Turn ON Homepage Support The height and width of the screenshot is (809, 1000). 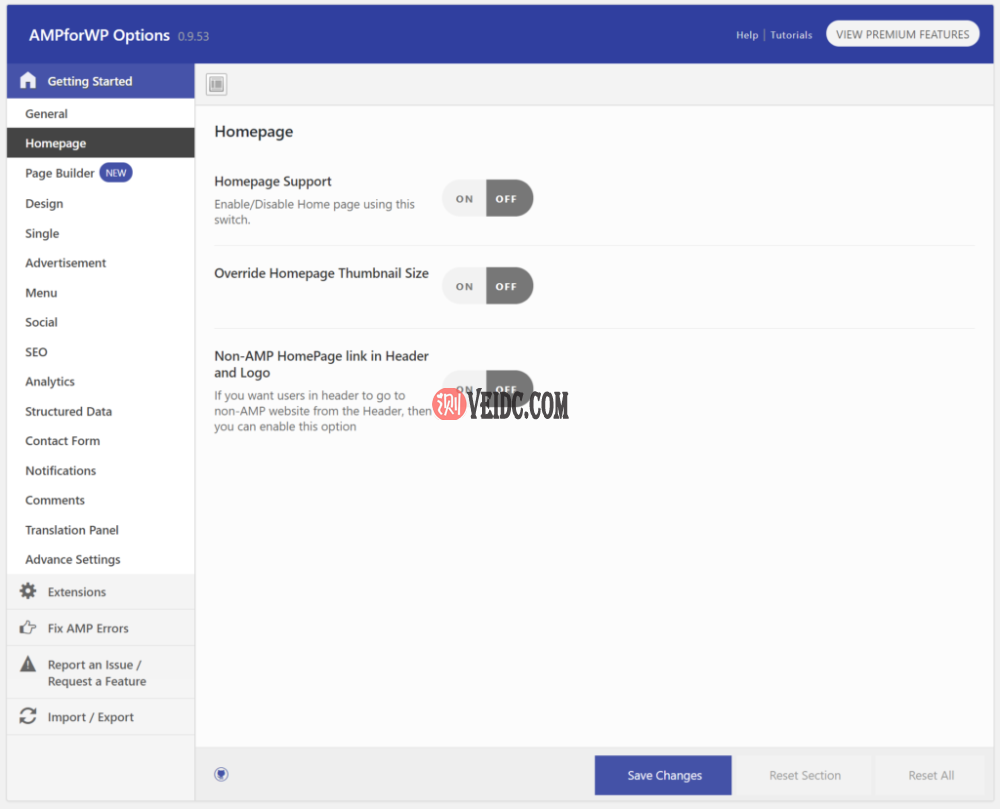(x=464, y=198)
